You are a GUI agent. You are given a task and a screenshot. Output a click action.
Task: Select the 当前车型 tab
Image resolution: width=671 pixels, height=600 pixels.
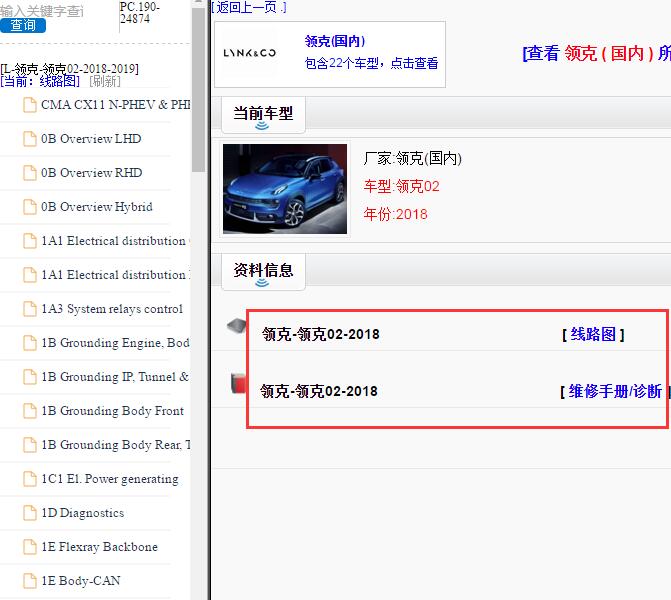click(263, 114)
